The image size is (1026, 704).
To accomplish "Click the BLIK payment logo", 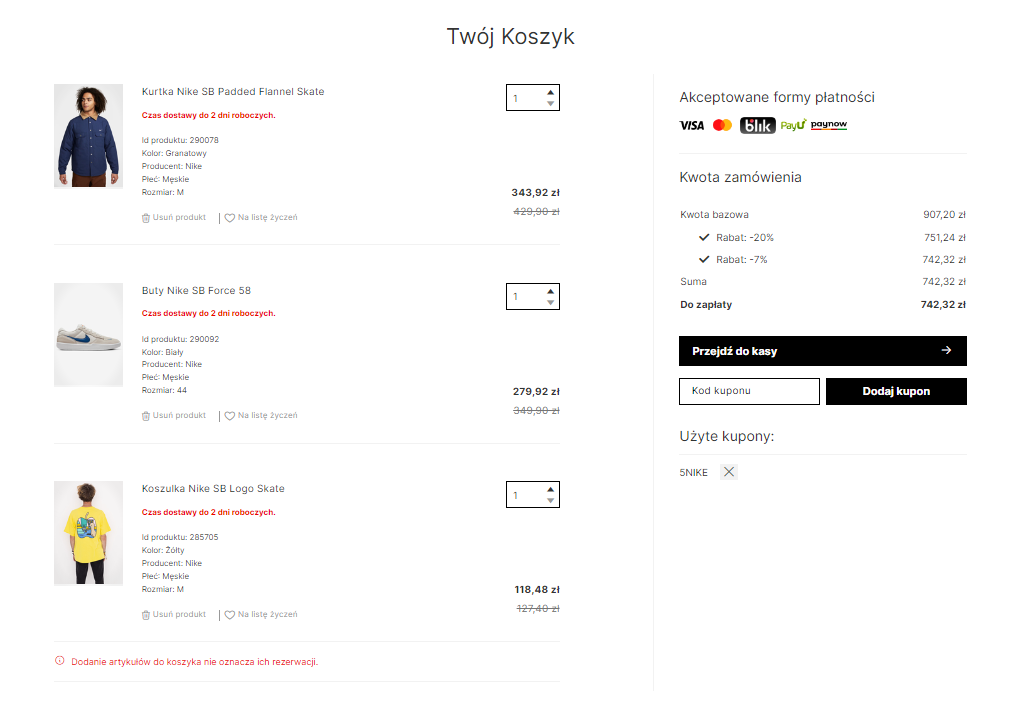I will coord(758,125).
